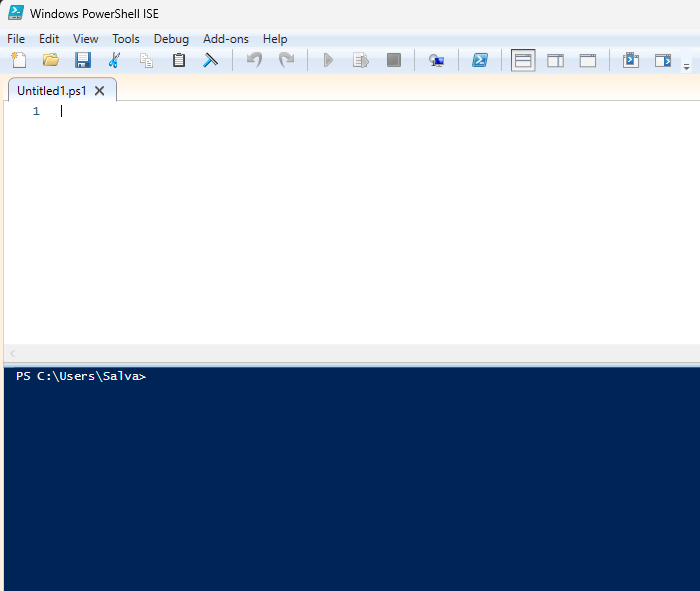Open a script with the folder icon
This screenshot has height=591, width=700.
point(50,60)
